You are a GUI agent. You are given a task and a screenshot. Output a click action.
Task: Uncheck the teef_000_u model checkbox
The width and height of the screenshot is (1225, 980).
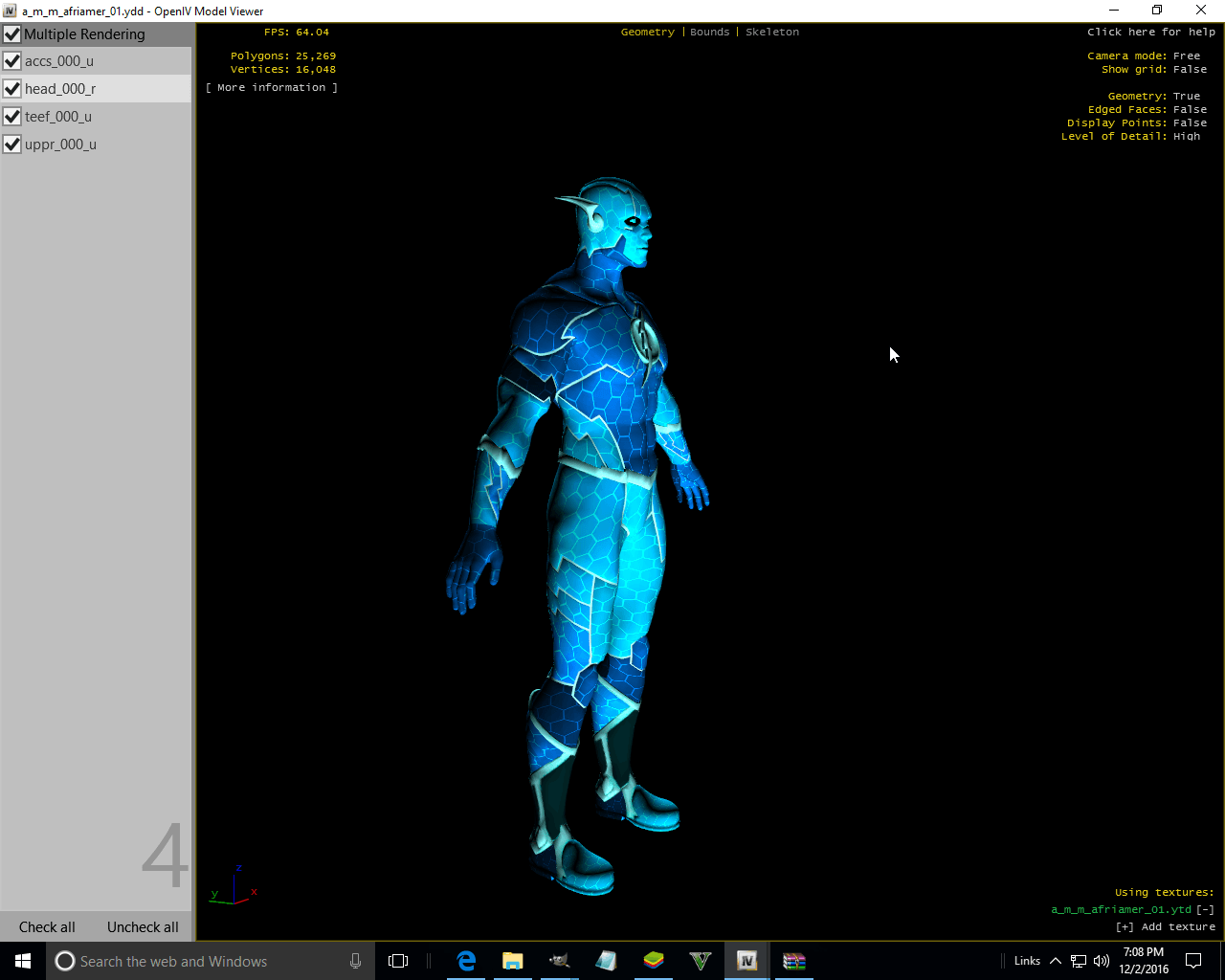(12, 117)
